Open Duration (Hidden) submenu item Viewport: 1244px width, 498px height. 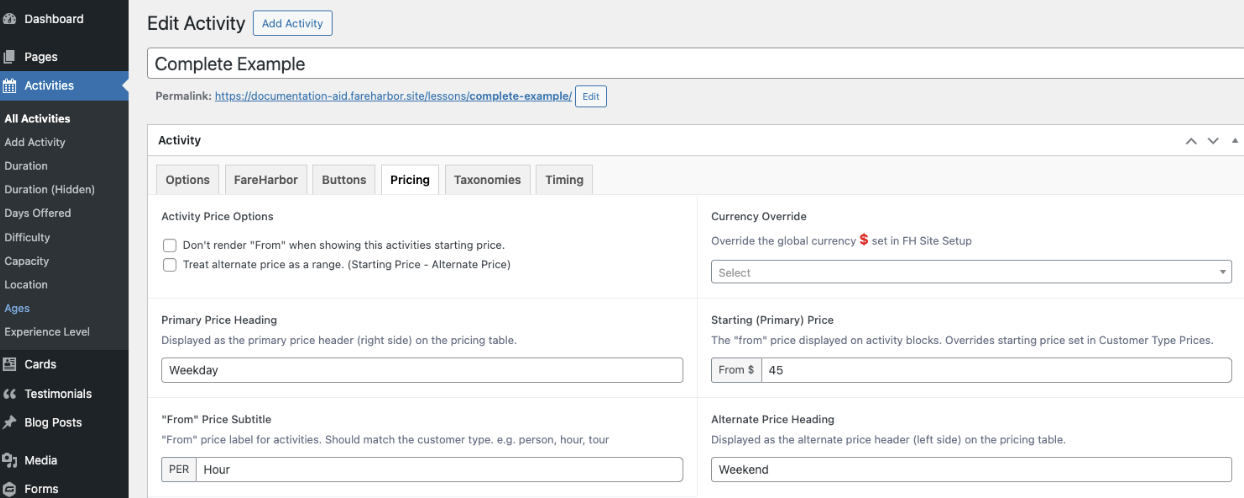[x=49, y=190]
